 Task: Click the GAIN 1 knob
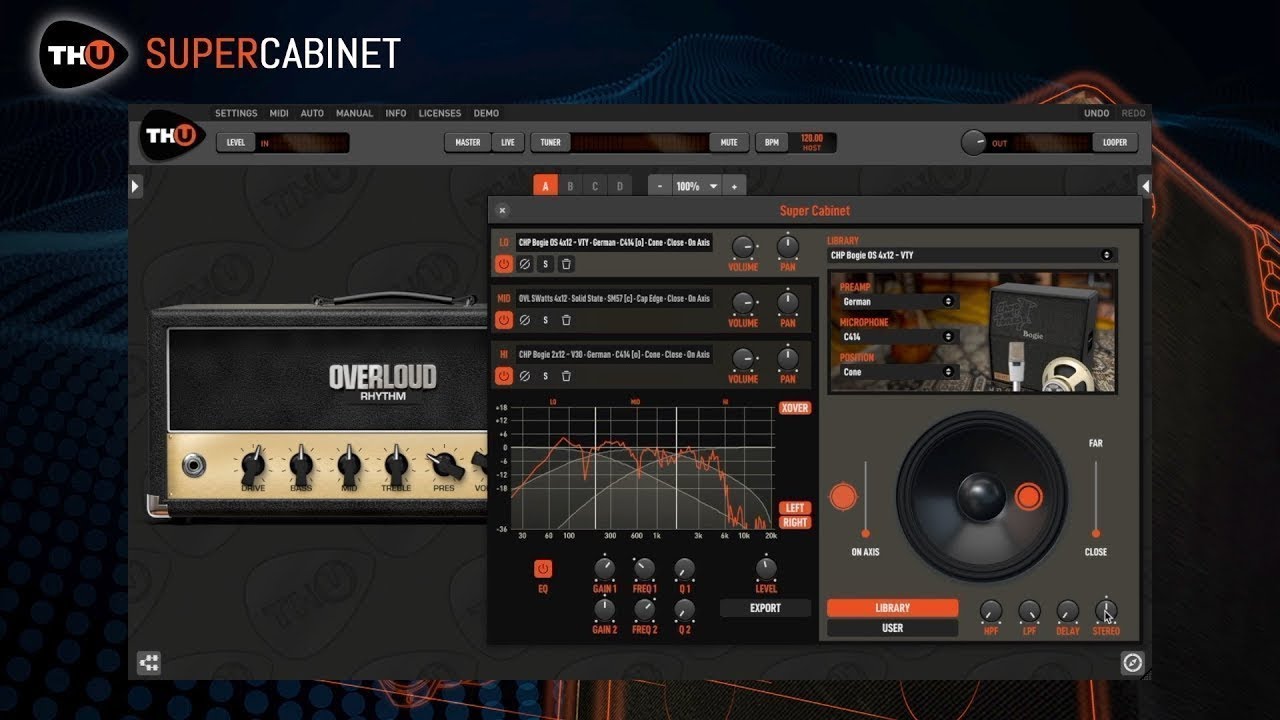tap(604, 569)
